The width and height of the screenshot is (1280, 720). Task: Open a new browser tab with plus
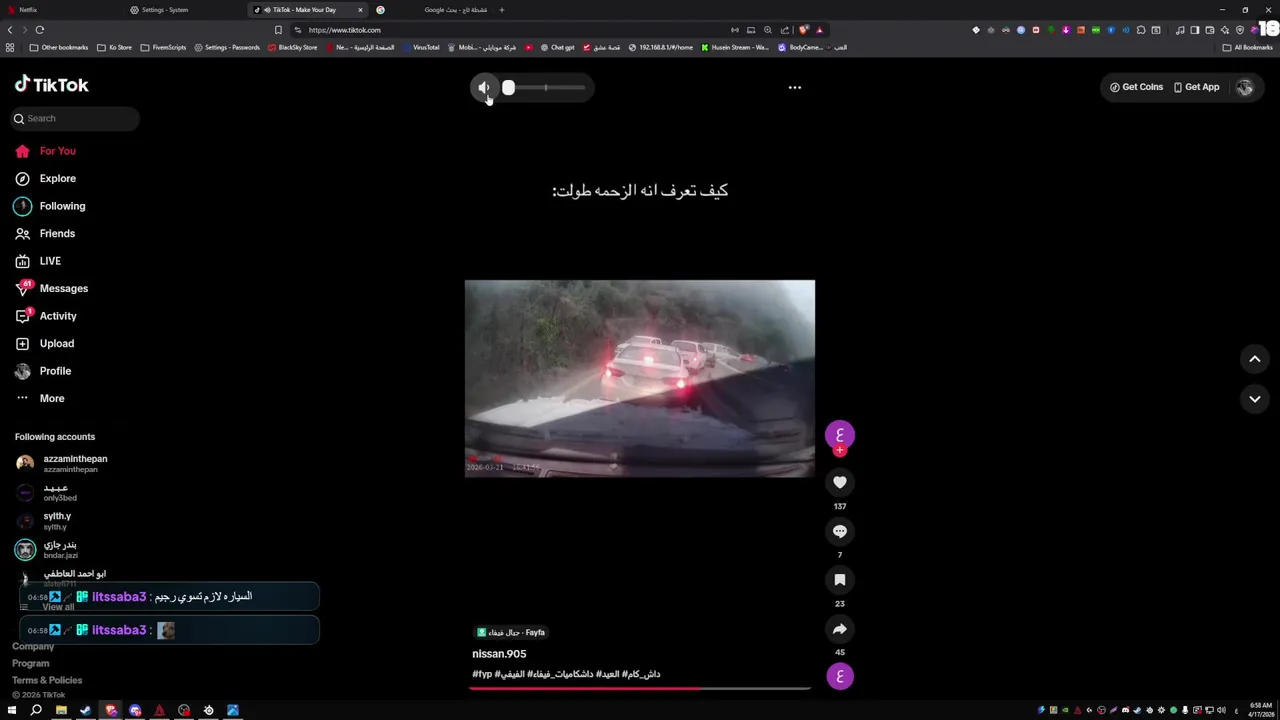tap(502, 10)
